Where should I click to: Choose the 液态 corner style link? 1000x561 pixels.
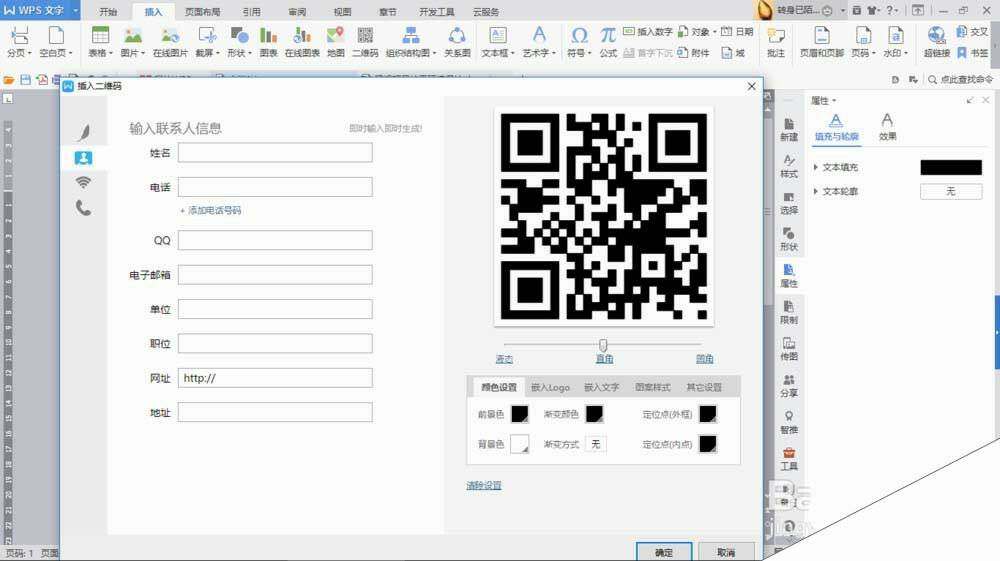(504, 359)
